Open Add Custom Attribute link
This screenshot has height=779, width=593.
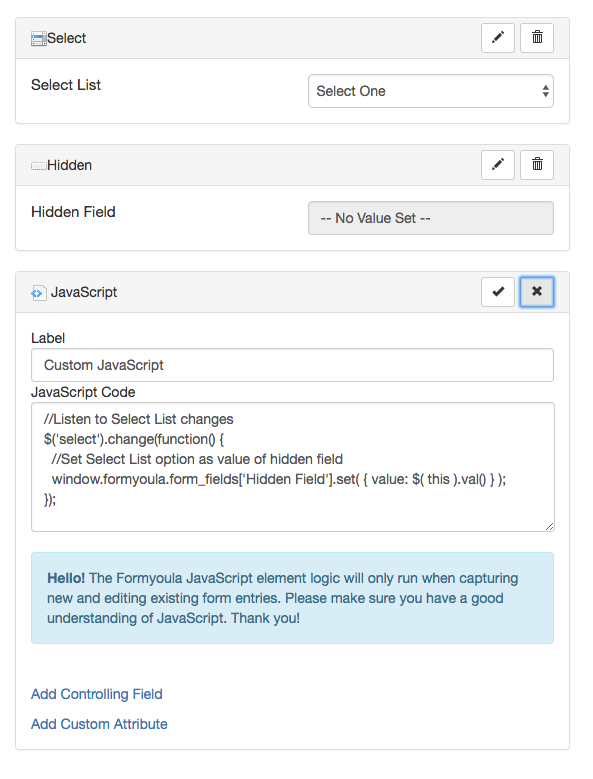point(99,724)
